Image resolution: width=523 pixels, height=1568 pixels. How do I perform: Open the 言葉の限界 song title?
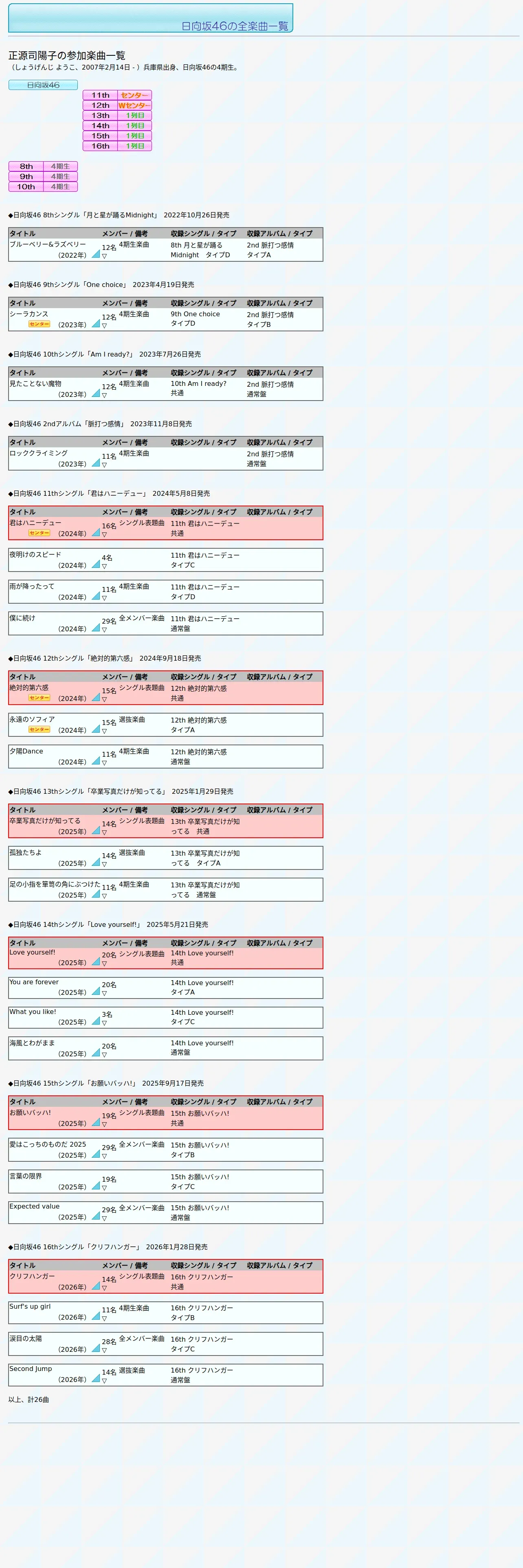pyautogui.click(x=26, y=1176)
